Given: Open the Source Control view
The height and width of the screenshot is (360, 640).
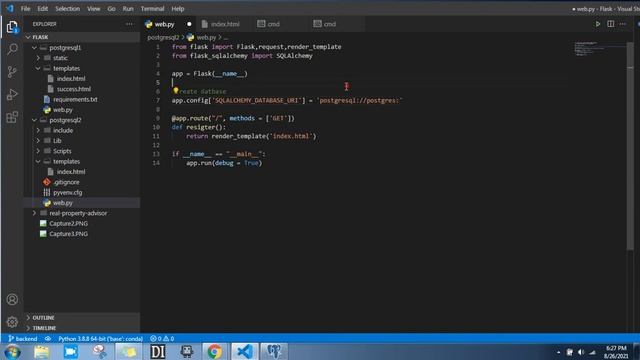Looking at the screenshot, I should coord(12,72).
